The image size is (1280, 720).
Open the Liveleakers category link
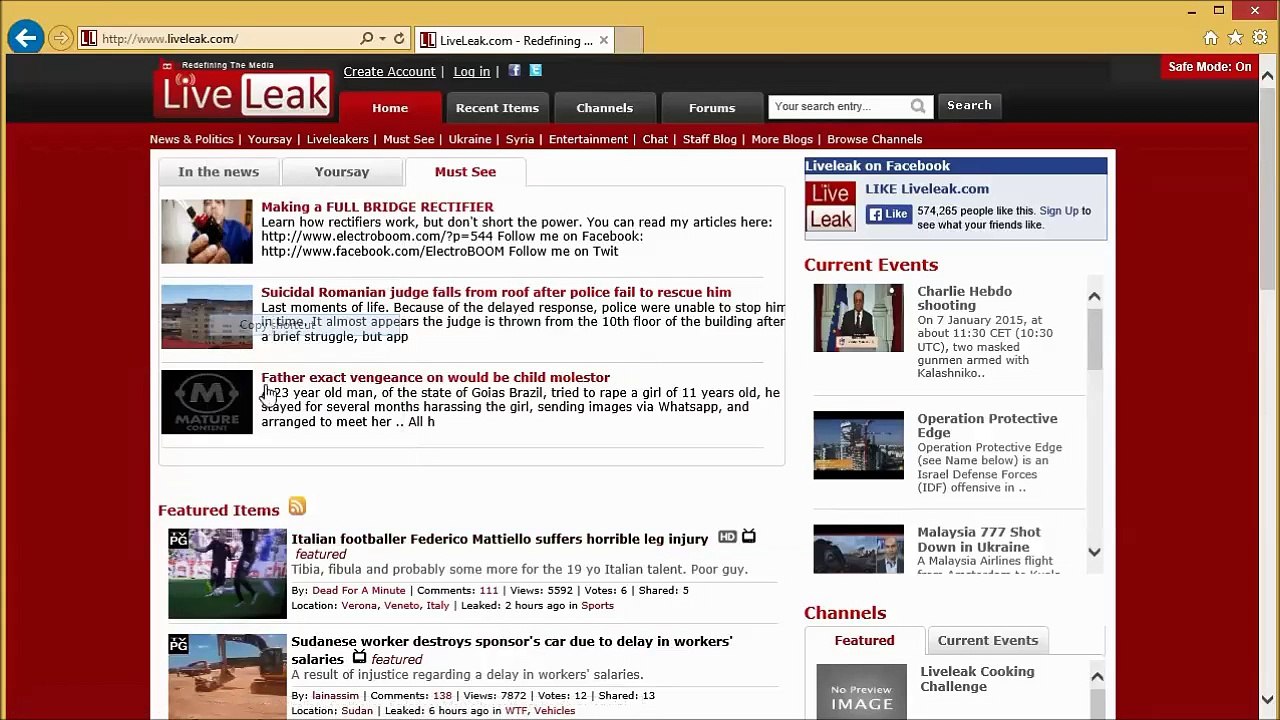pos(337,139)
